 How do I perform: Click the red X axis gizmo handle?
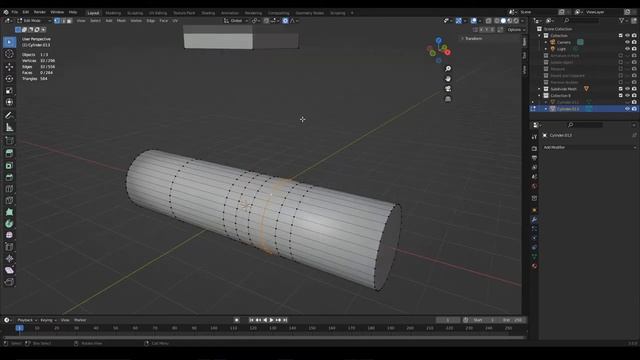[448, 52]
